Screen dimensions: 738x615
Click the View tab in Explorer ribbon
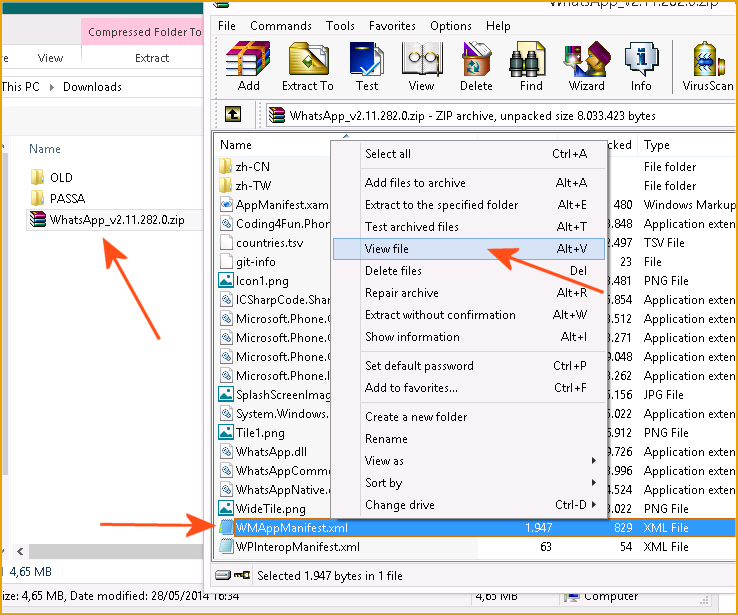pyautogui.click(x=50, y=58)
